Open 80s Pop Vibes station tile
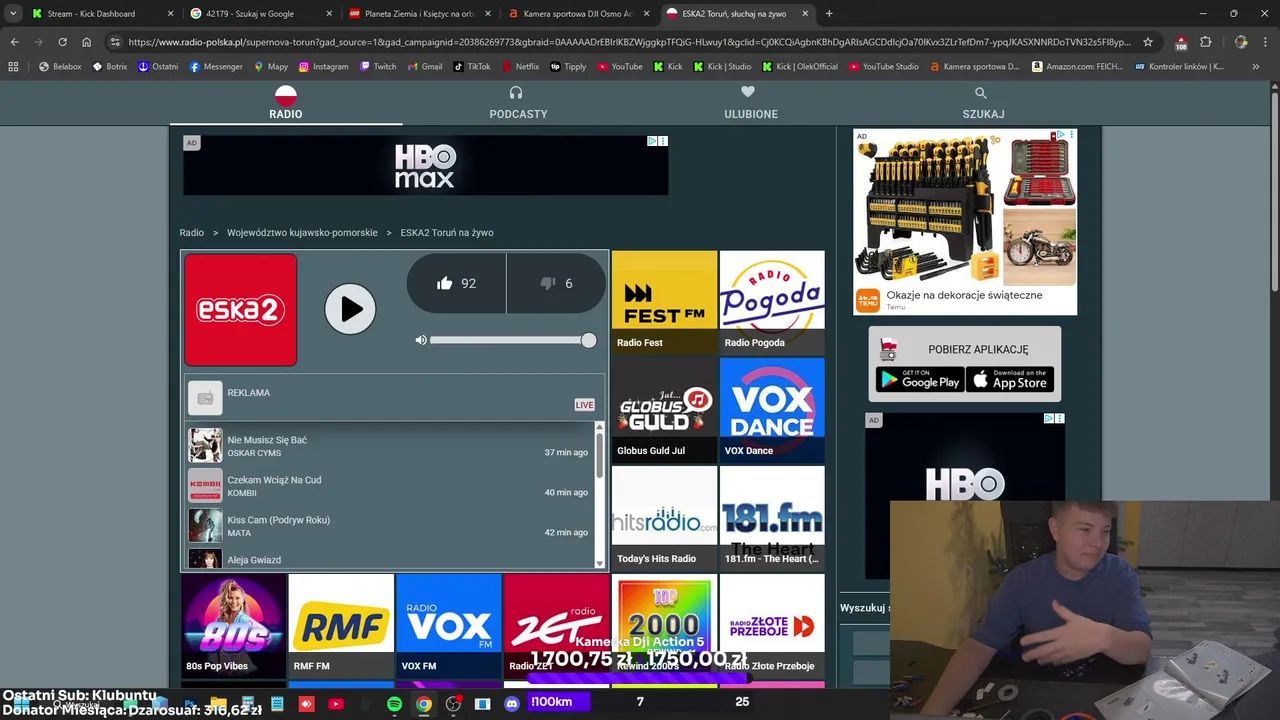This screenshot has height=720, width=1280. [x=233, y=626]
